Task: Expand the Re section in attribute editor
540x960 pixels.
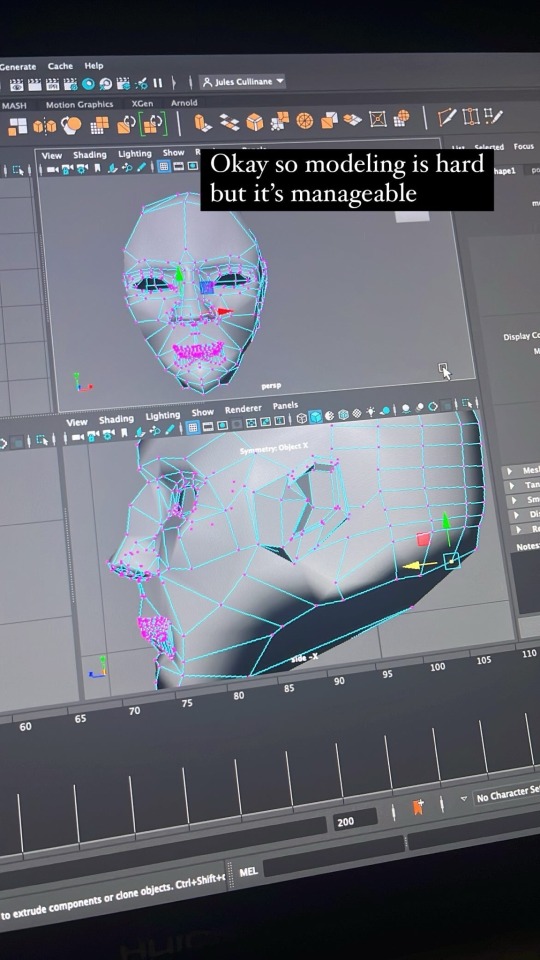Action: point(518,530)
